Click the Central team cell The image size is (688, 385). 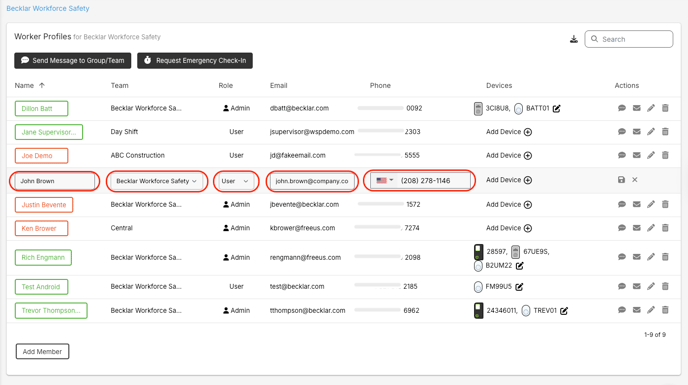coord(122,228)
